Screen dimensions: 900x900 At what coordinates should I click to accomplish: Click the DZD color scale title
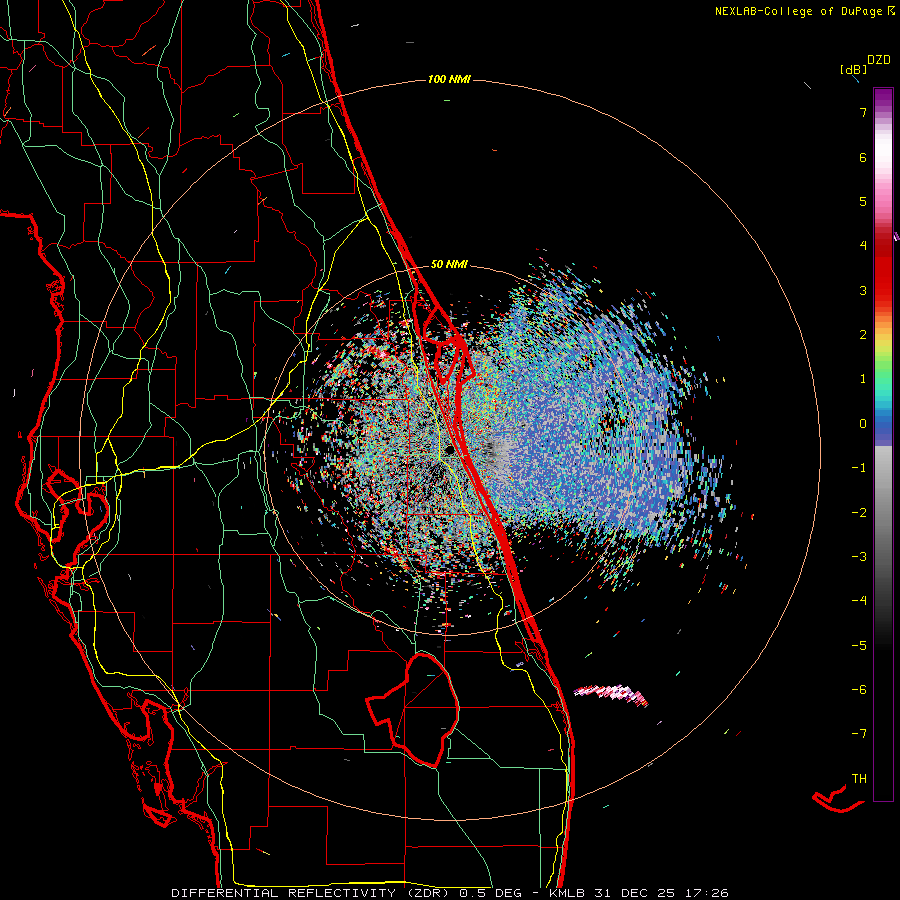pos(878,60)
